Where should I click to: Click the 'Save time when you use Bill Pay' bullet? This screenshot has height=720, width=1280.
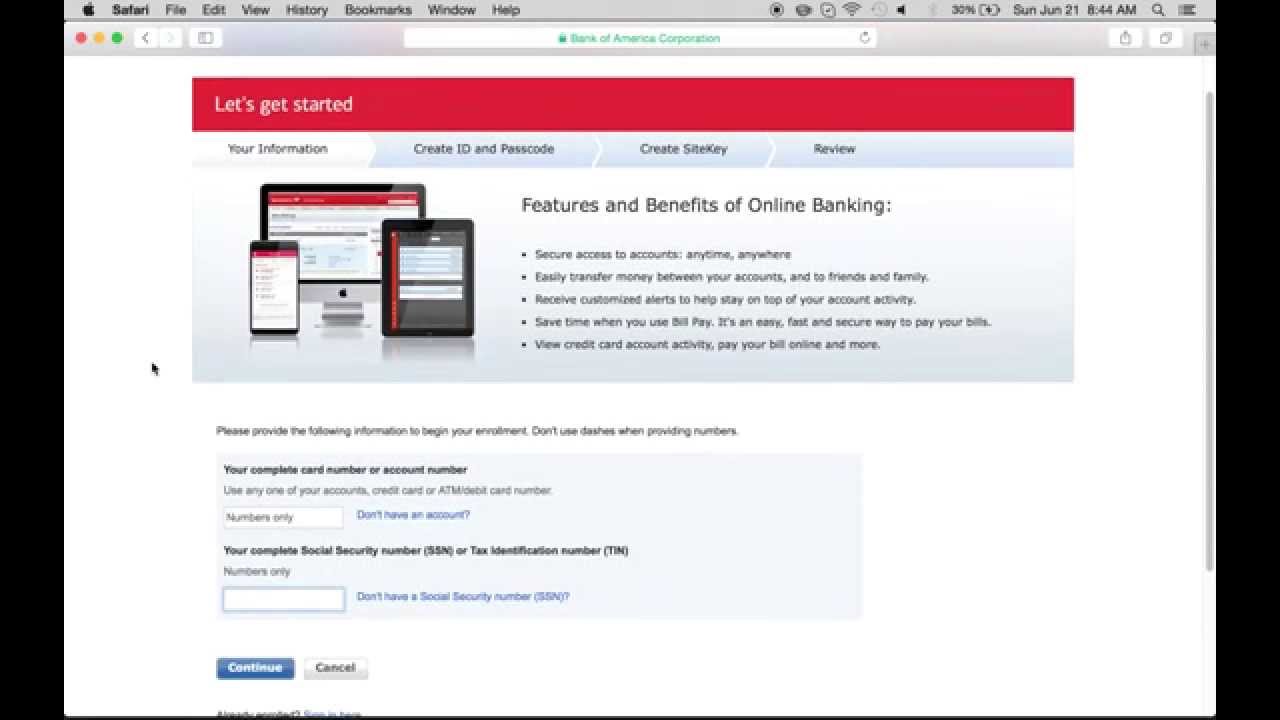point(763,322)
